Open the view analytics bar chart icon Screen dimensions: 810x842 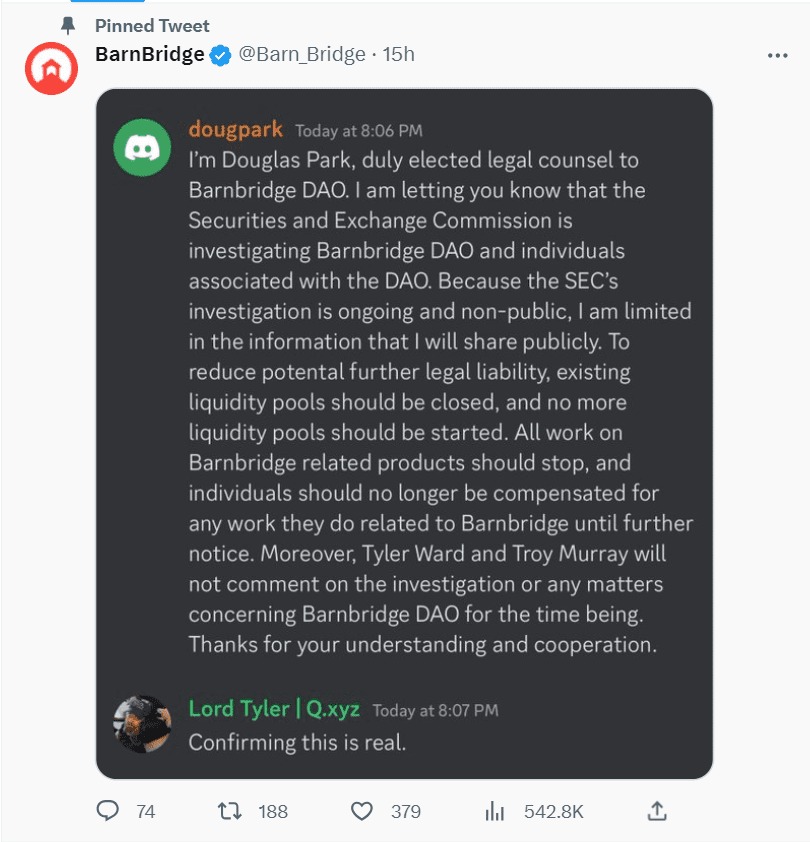(494, 811)
